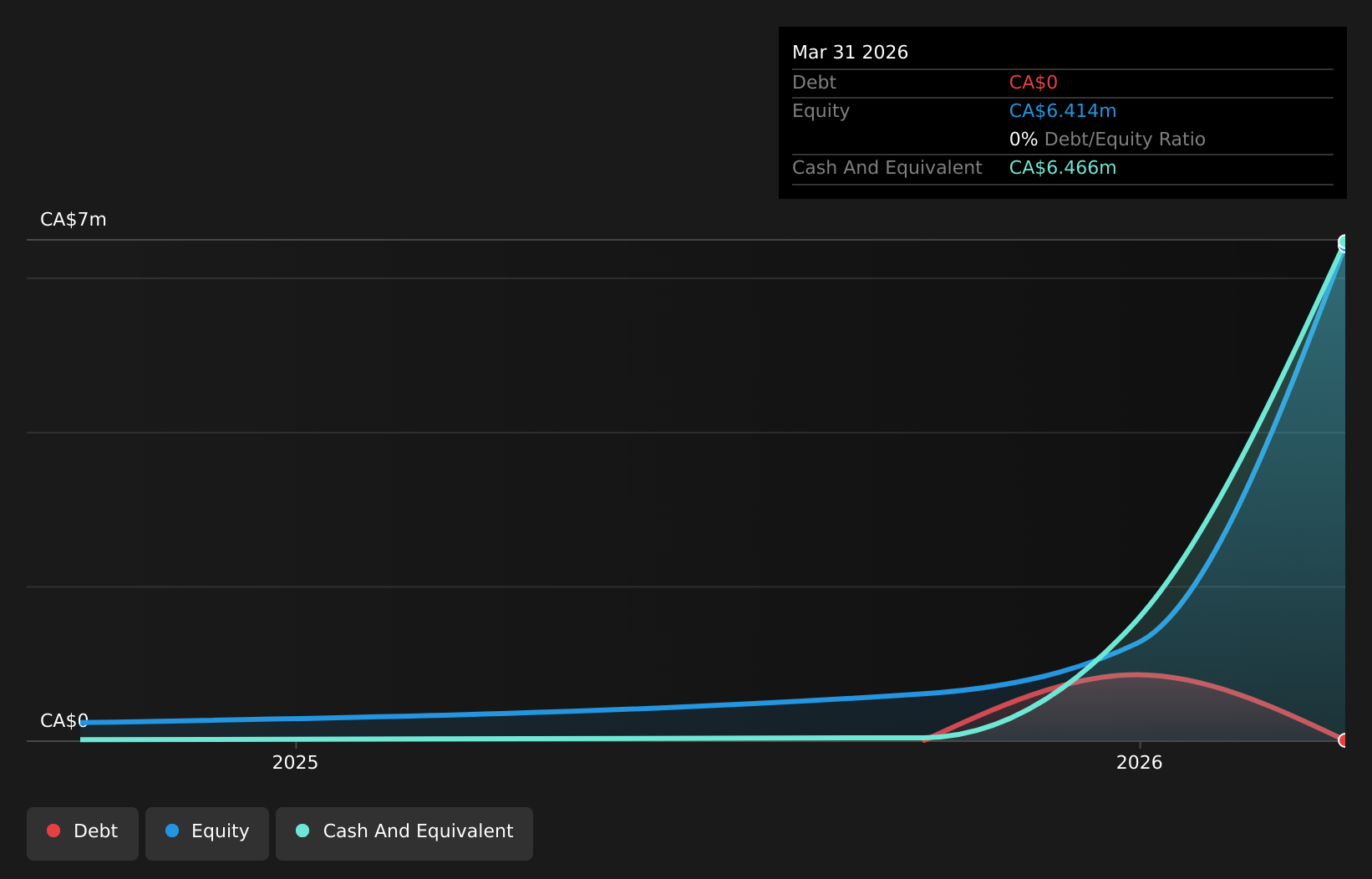Click the 2026 x-axis label
The image size is (1372, 879).
(x=1140, y=762)
